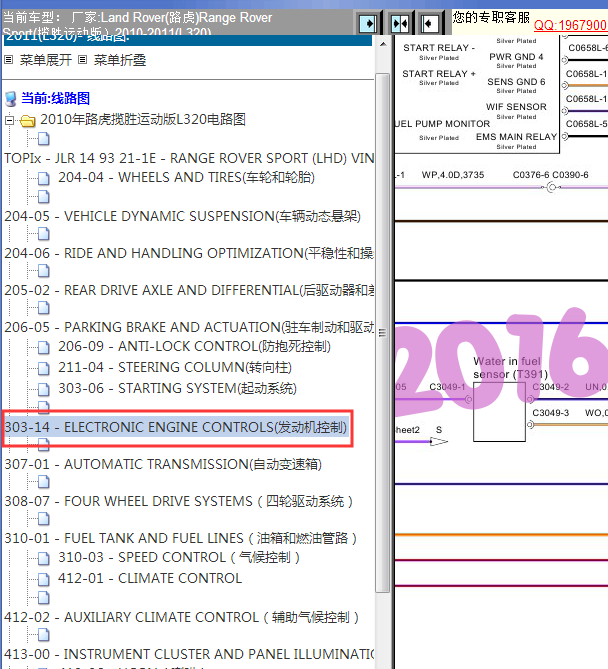Click the 'Water in fuel sensor (T391)' label
Viewport: 608px width, 669px height.
(x=511, y=368)
